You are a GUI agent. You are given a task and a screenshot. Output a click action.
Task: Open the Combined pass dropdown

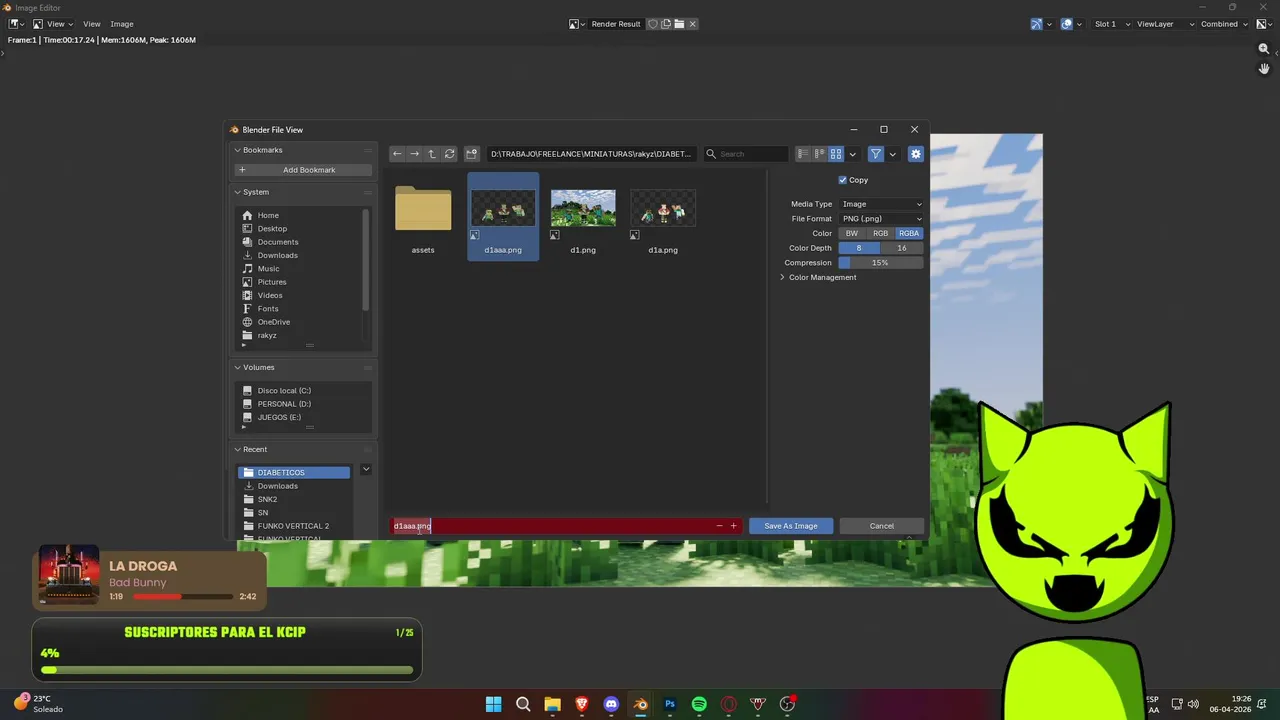click(1225, 24)
